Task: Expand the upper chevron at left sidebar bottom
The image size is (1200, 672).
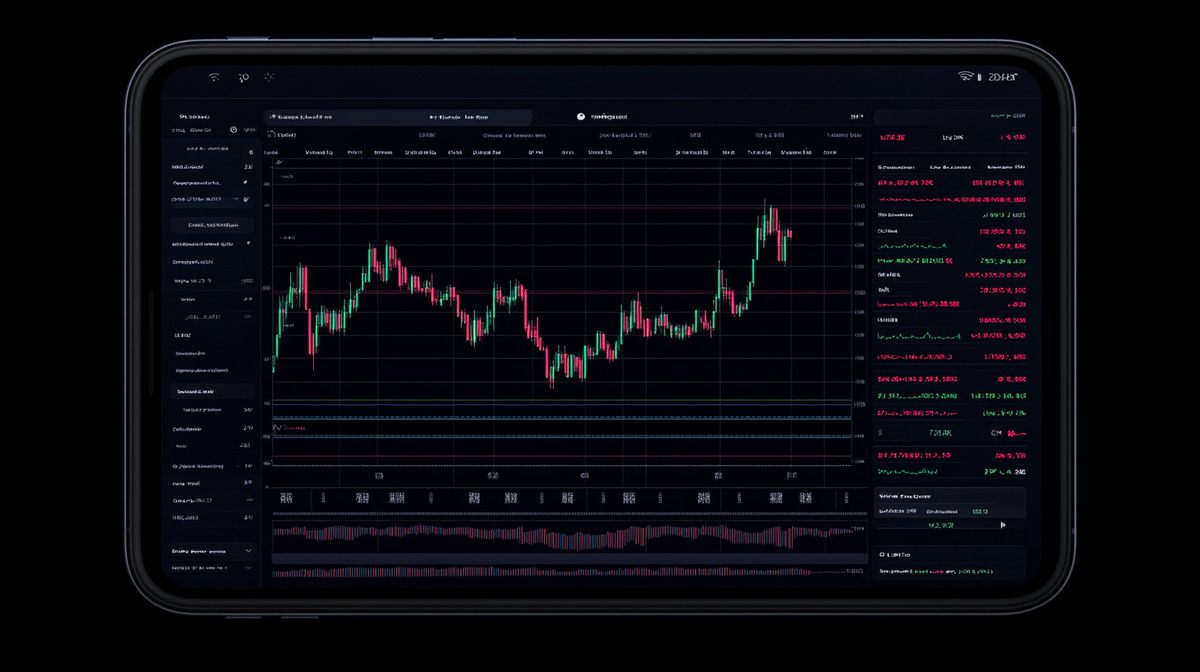Action: tap(248, 550)
